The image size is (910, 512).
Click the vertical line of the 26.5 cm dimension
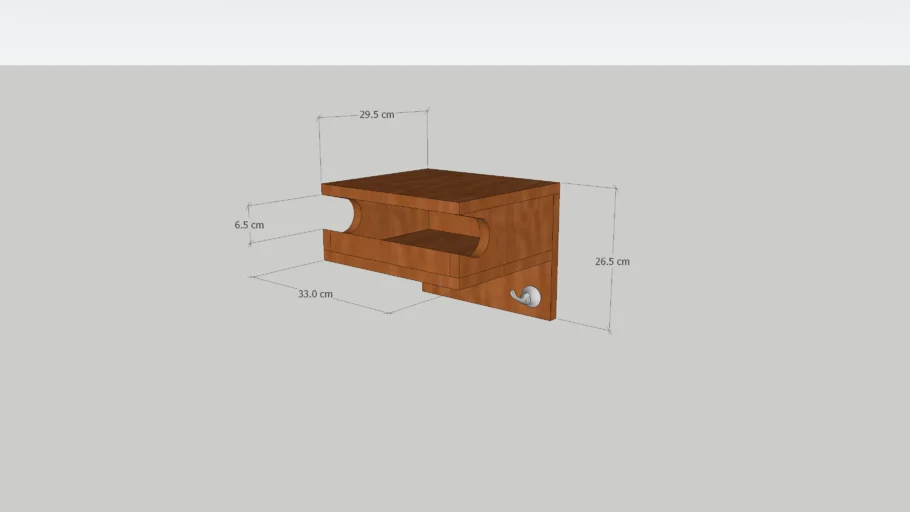pos(613,230)
